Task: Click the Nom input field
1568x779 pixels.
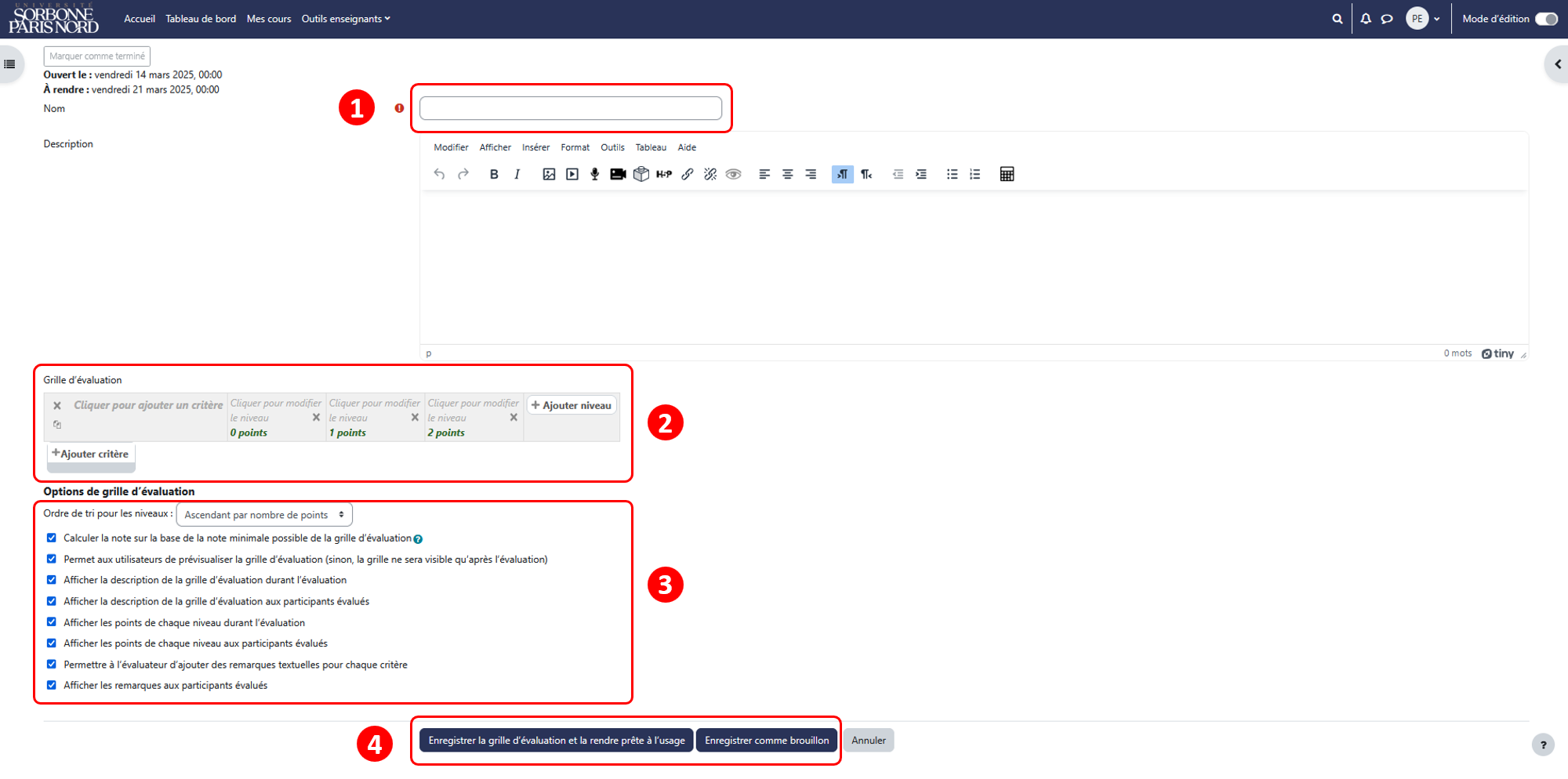Action: click(x=571, y=108)
